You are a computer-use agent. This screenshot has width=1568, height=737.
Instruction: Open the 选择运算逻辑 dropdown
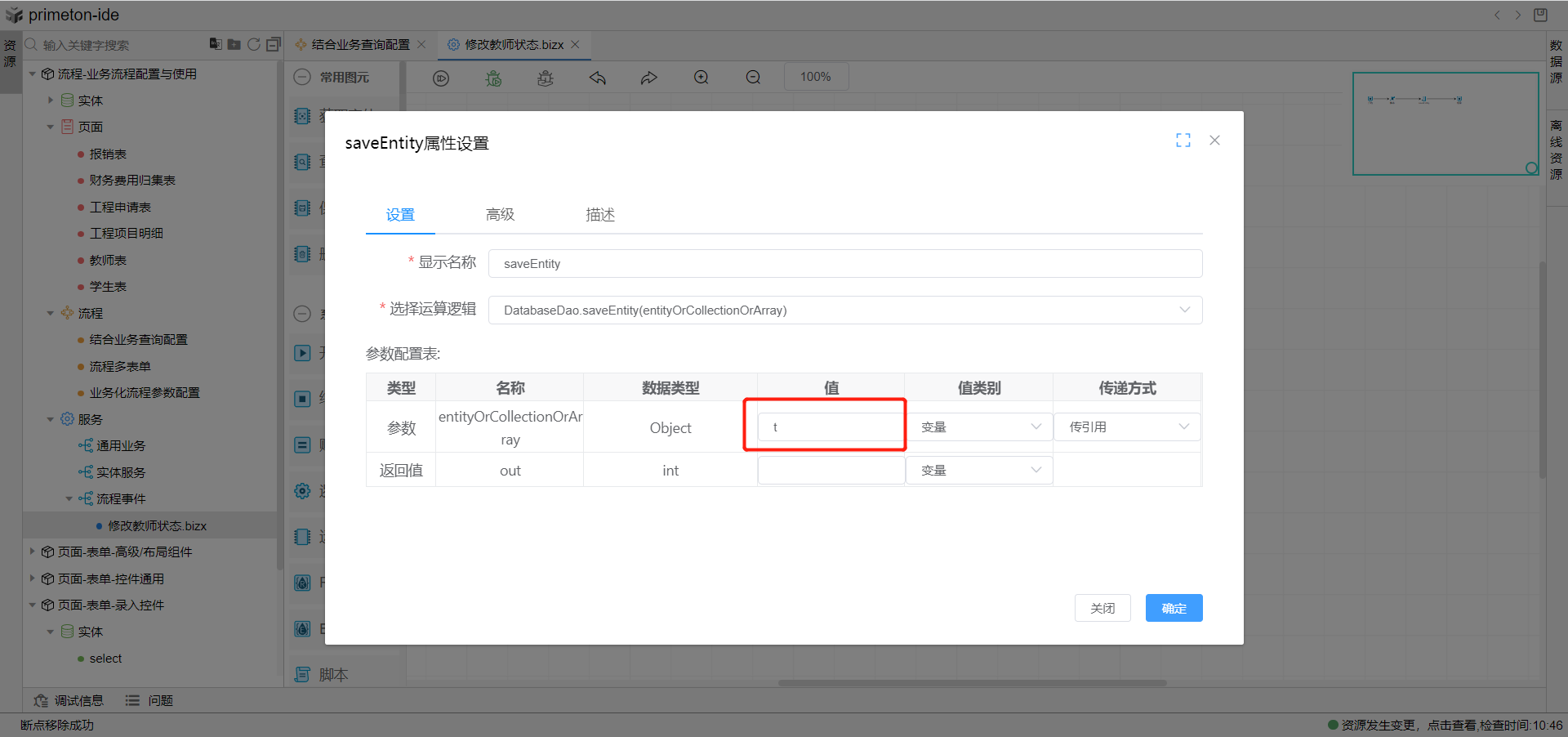coord(844,310)
